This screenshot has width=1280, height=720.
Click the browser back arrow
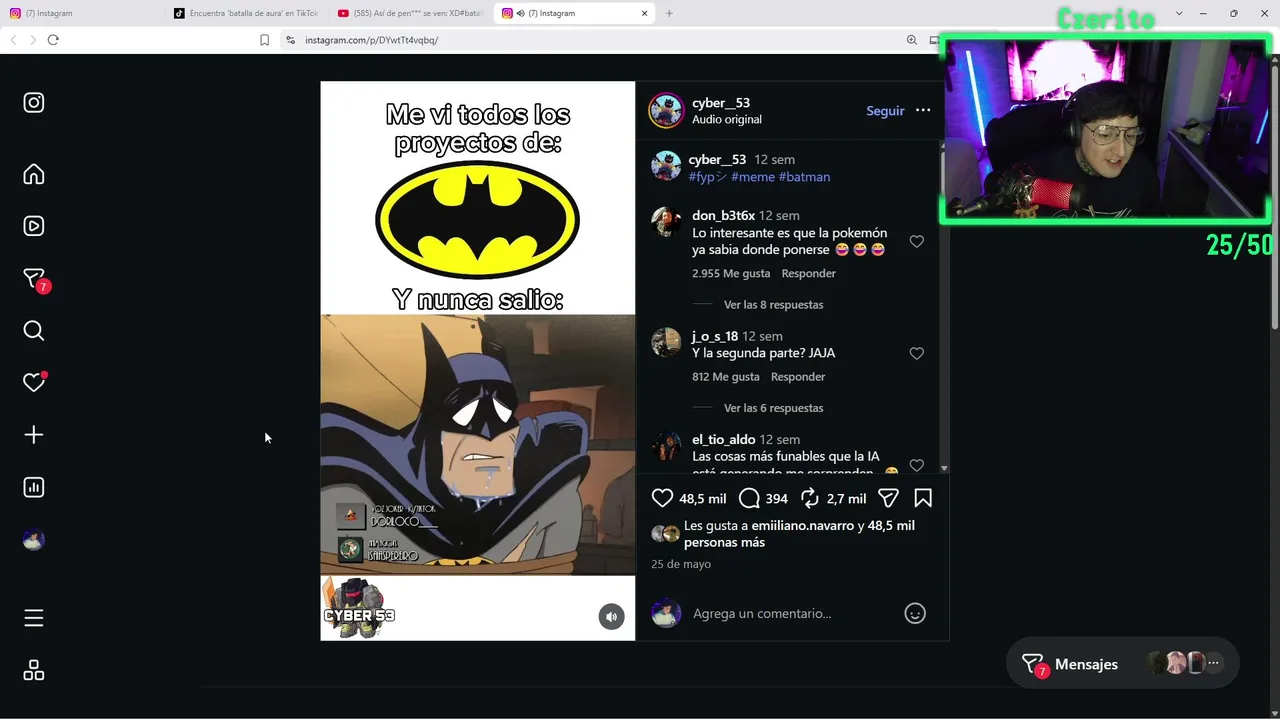pyautogui.click(x=13, y=40)
